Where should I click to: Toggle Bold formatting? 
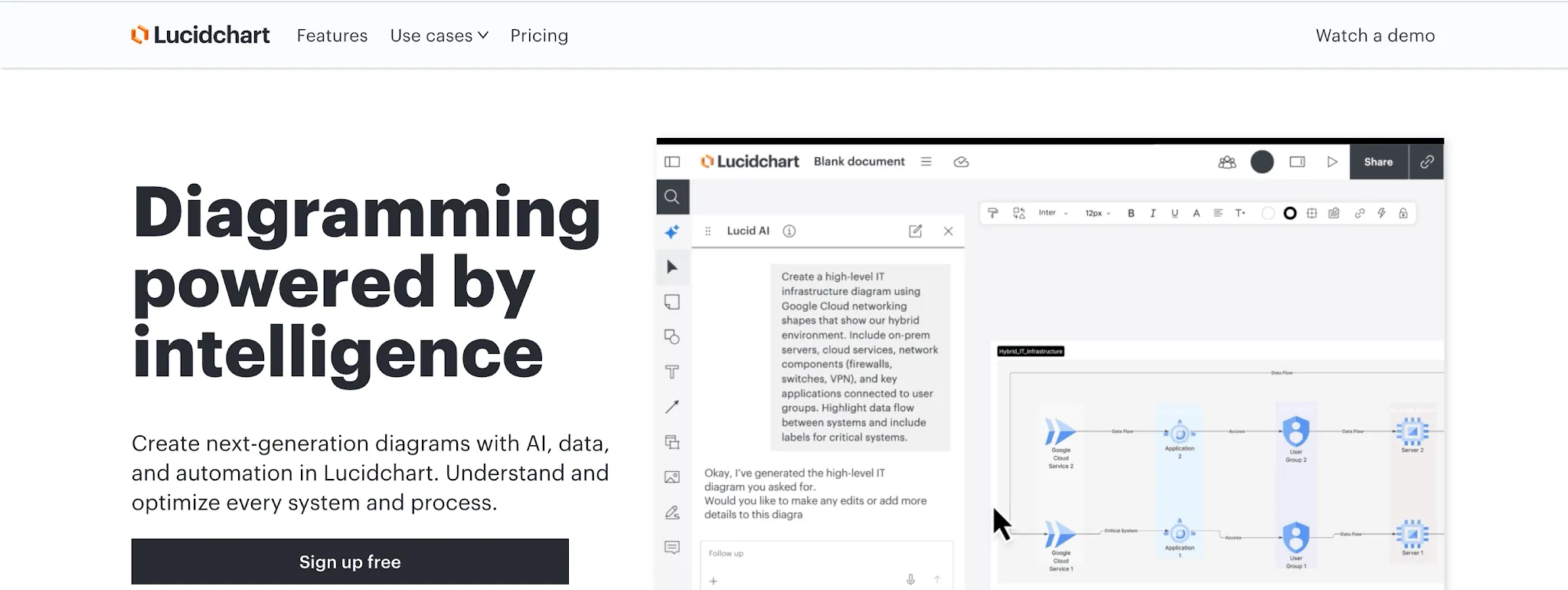[1131, 213]
